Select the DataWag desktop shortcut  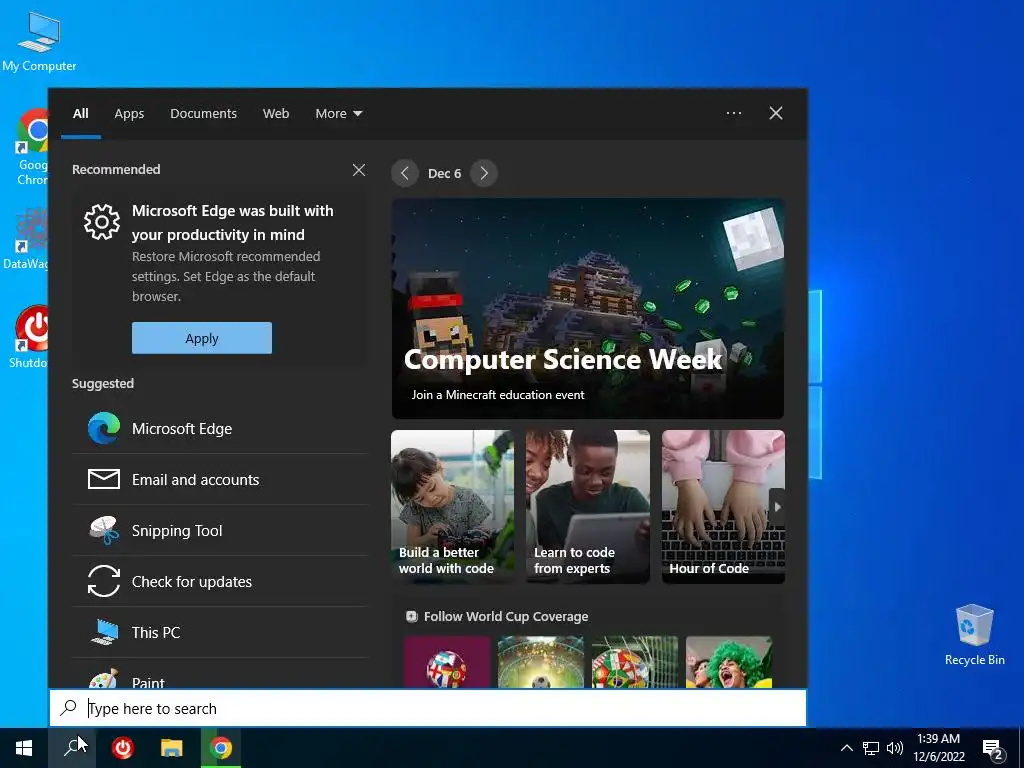tap(25, 239)
